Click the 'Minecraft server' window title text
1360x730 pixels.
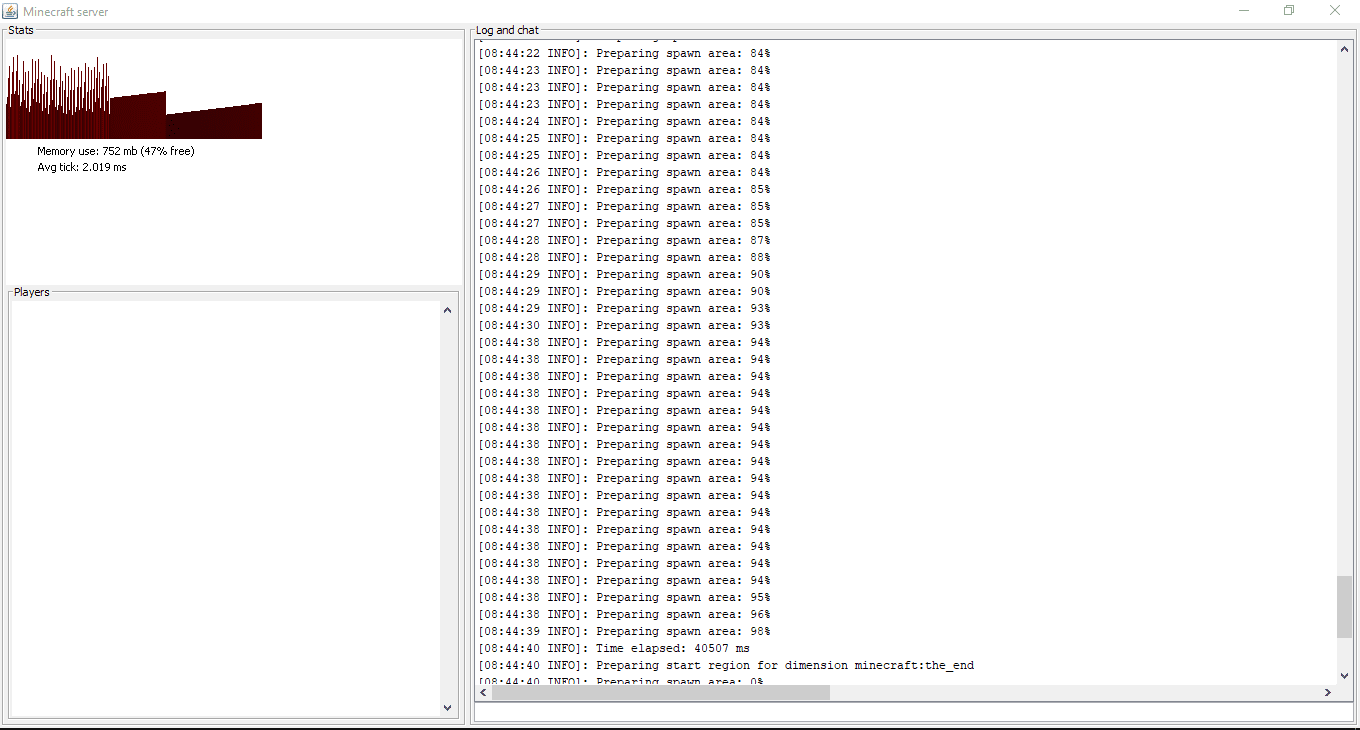pyautogui.click(x=66, y=12)
